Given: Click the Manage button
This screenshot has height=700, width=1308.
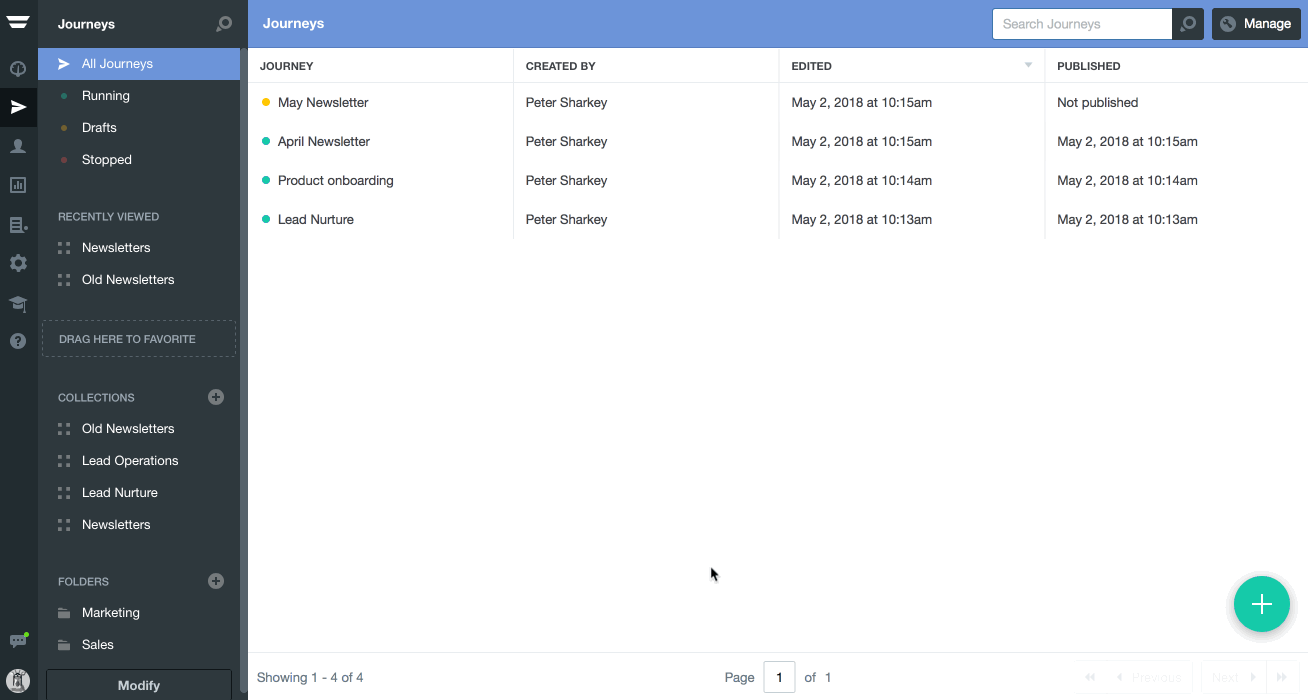Looking at the screenshot, I should tap(1256, 23).
